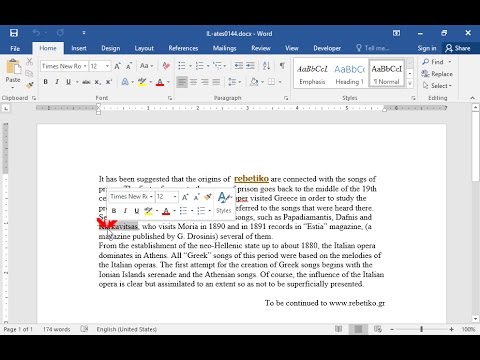The image size is (480, 360).
Task: Toggle italic in the ribbon Font group
Action: pos(57,82)
